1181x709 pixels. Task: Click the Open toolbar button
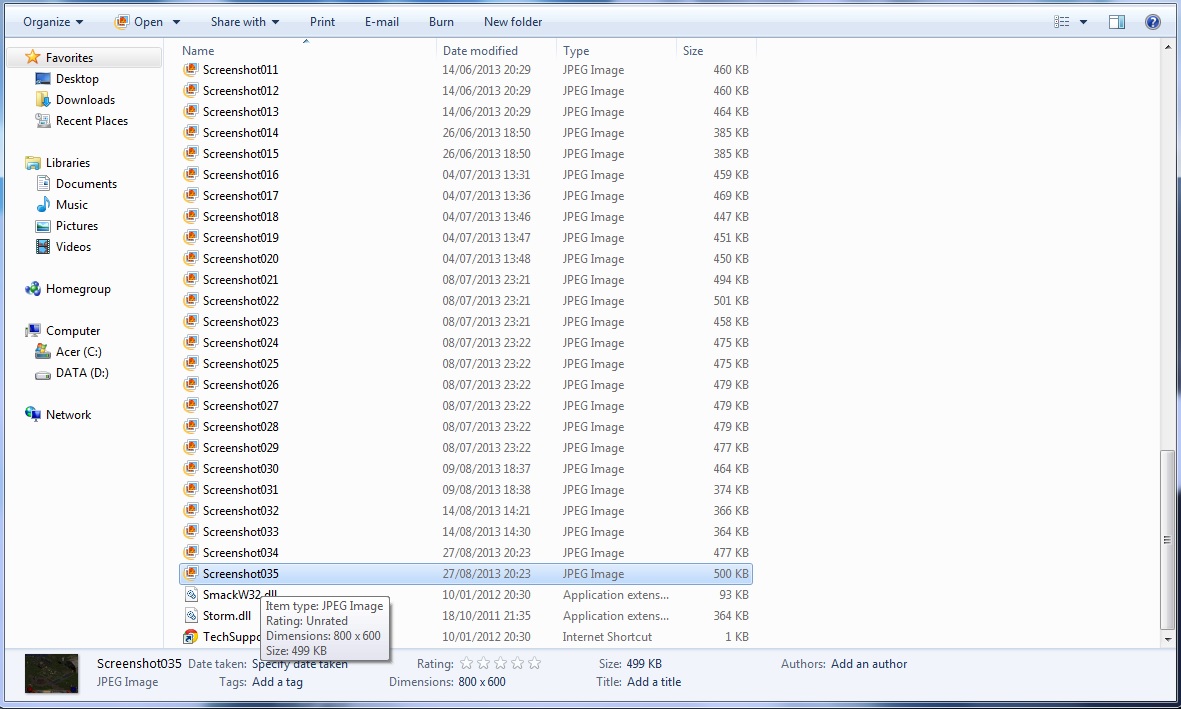[x=139, y=22]
